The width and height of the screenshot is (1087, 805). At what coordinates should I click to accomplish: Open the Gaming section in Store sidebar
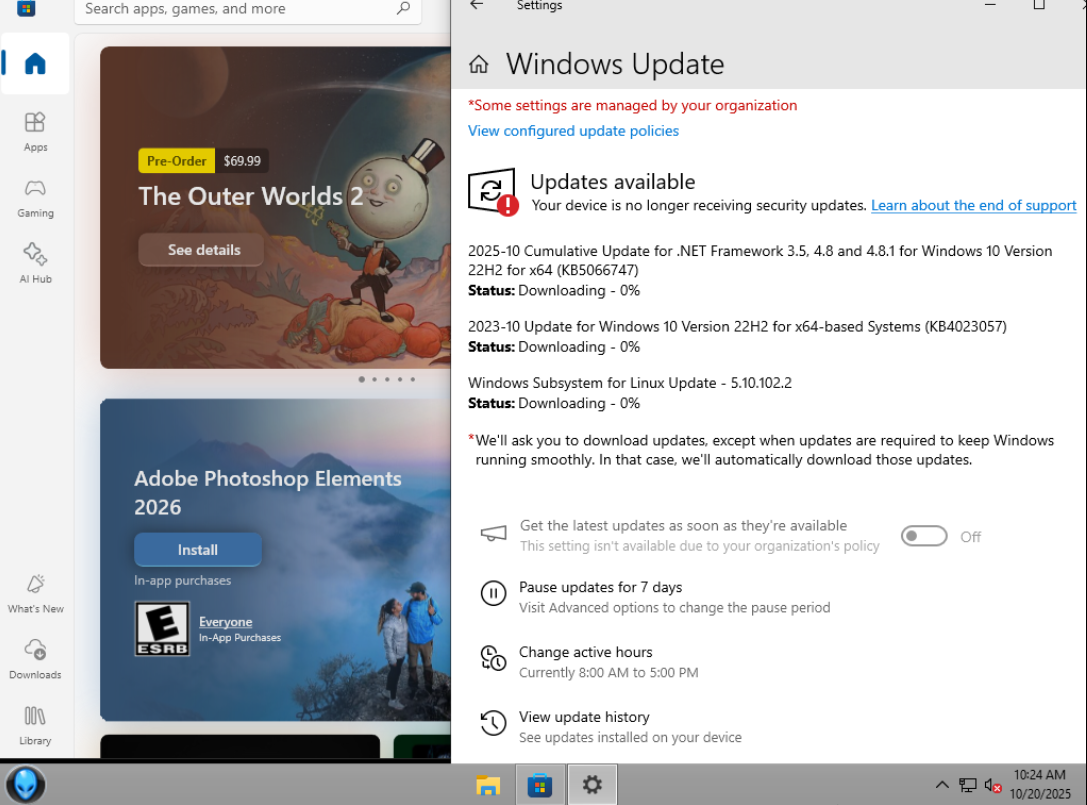pos(35,198)
